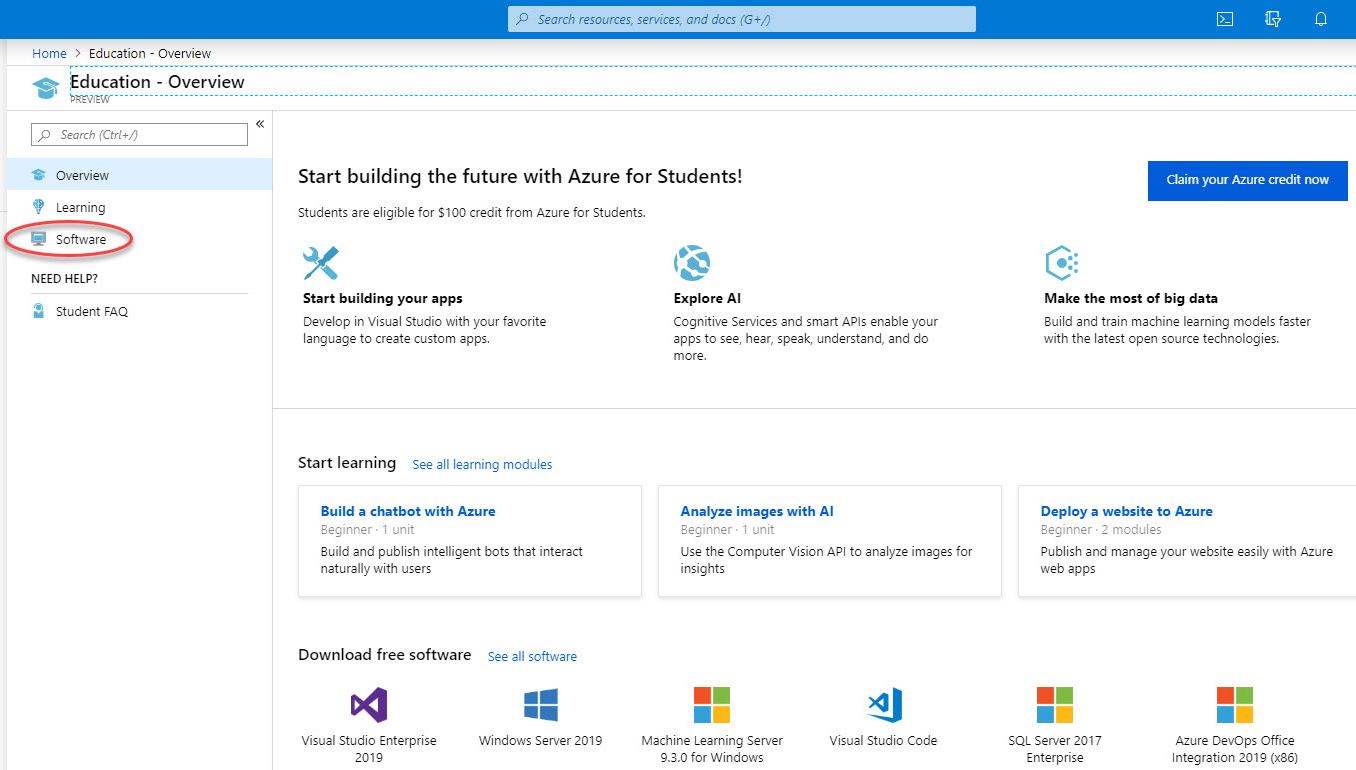This screenshot has height=770, width=1356.
Task: Click the Azure DevOps Office Integration logo
Action: pyautogui.click(x=1235, y=705)
